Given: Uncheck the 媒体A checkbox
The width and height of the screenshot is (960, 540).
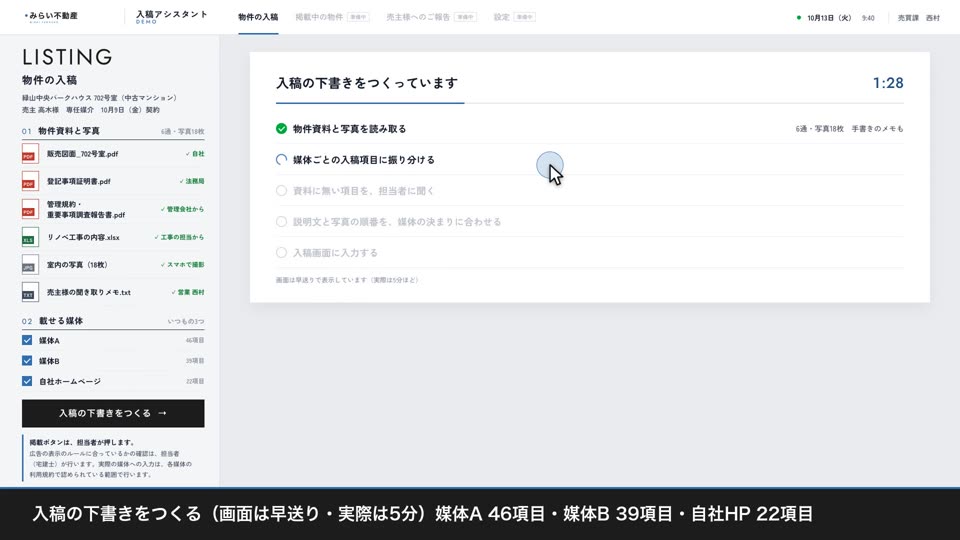Looking at the screenshot, I should 27,340.
